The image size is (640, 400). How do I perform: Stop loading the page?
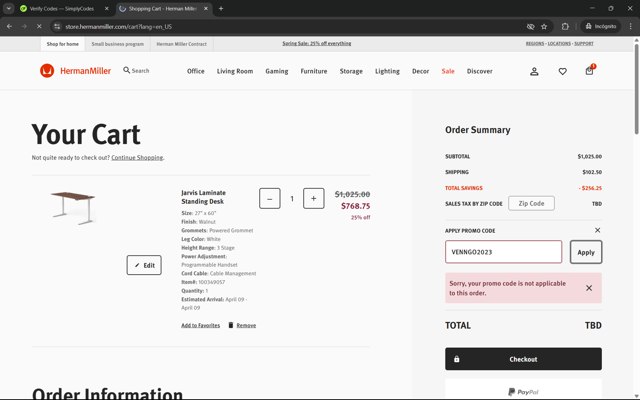[x=39, y=26]
